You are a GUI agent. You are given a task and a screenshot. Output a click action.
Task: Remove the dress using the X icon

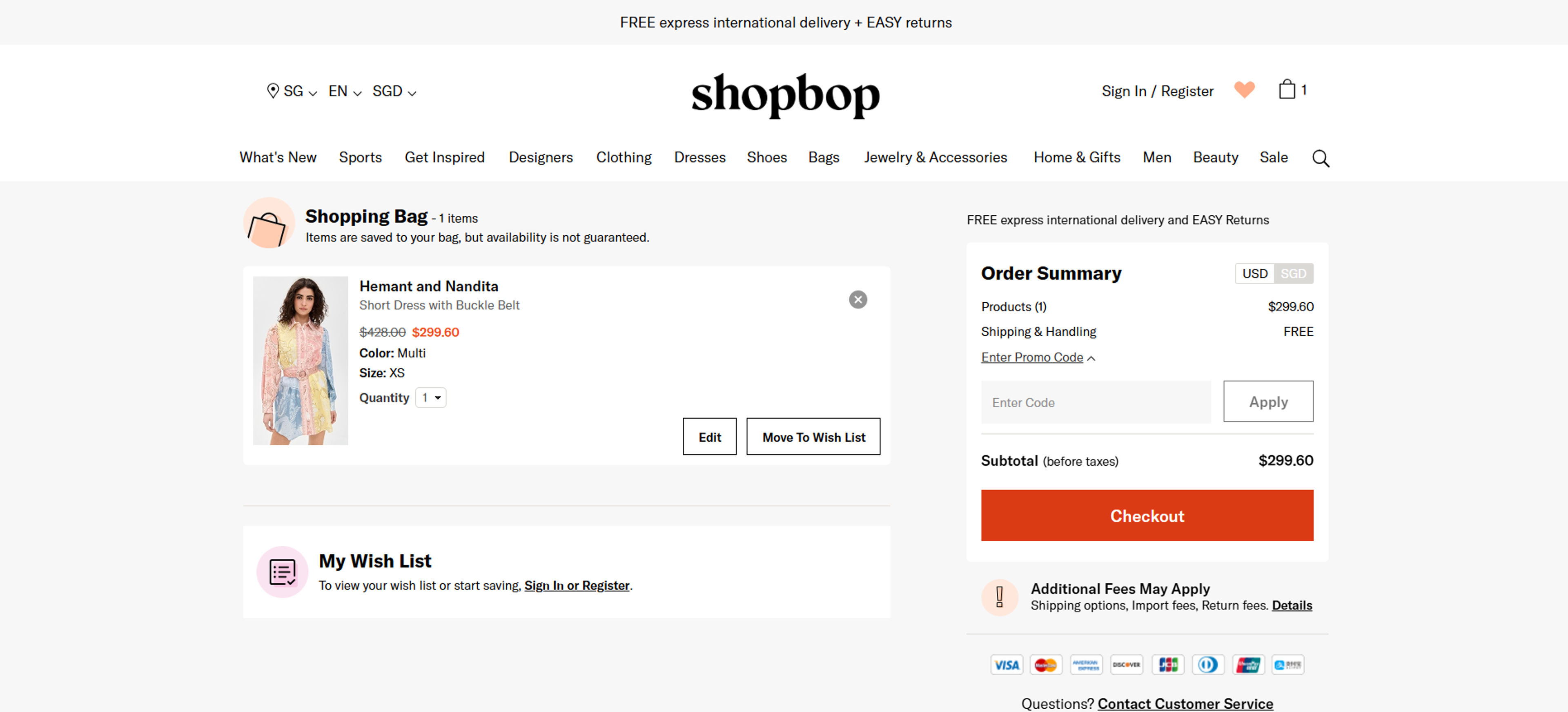(x=857, y=300)
